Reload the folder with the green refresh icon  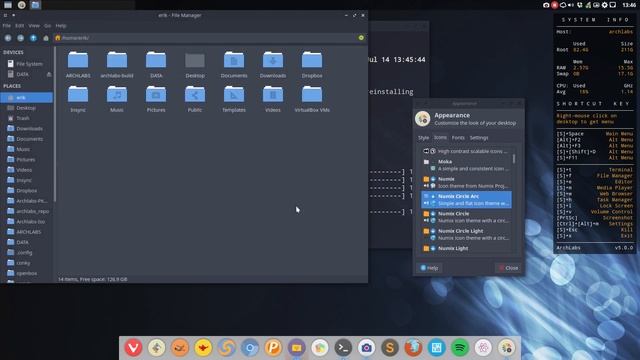coord(361,38)
